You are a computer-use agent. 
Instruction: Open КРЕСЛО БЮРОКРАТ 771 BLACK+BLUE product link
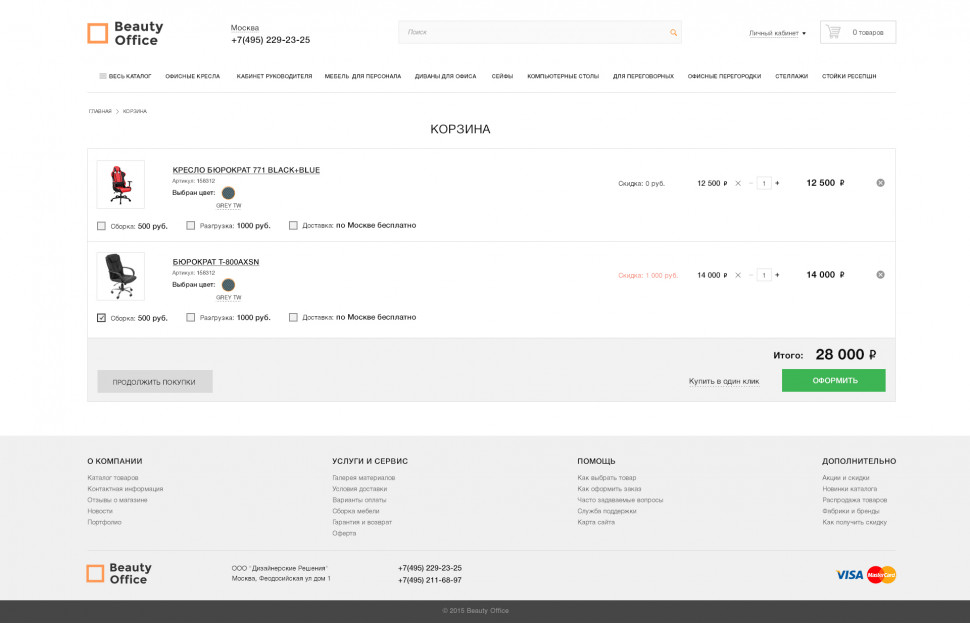[x=246, y=170]
